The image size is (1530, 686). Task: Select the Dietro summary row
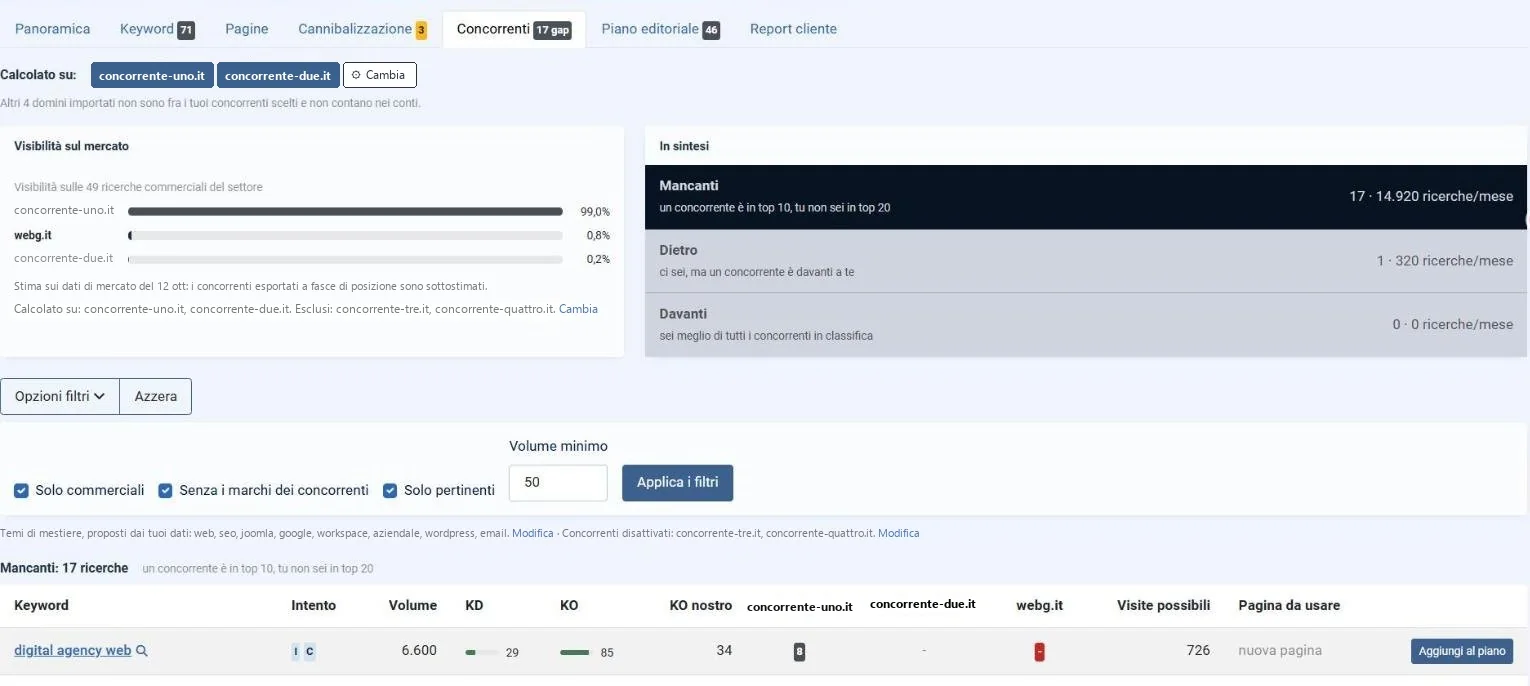point(1086,261)
